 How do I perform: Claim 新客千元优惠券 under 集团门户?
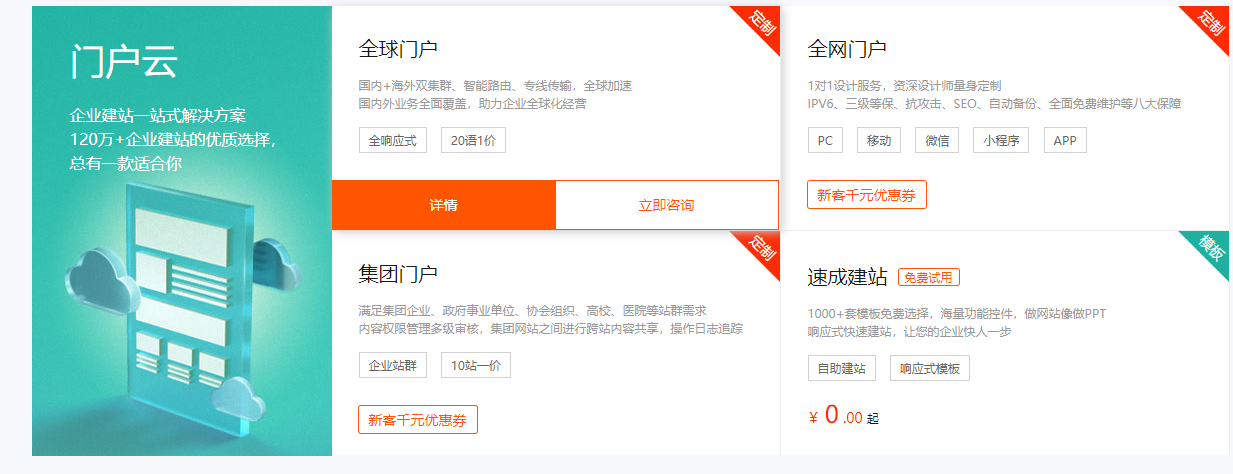(x=418, y=420)
